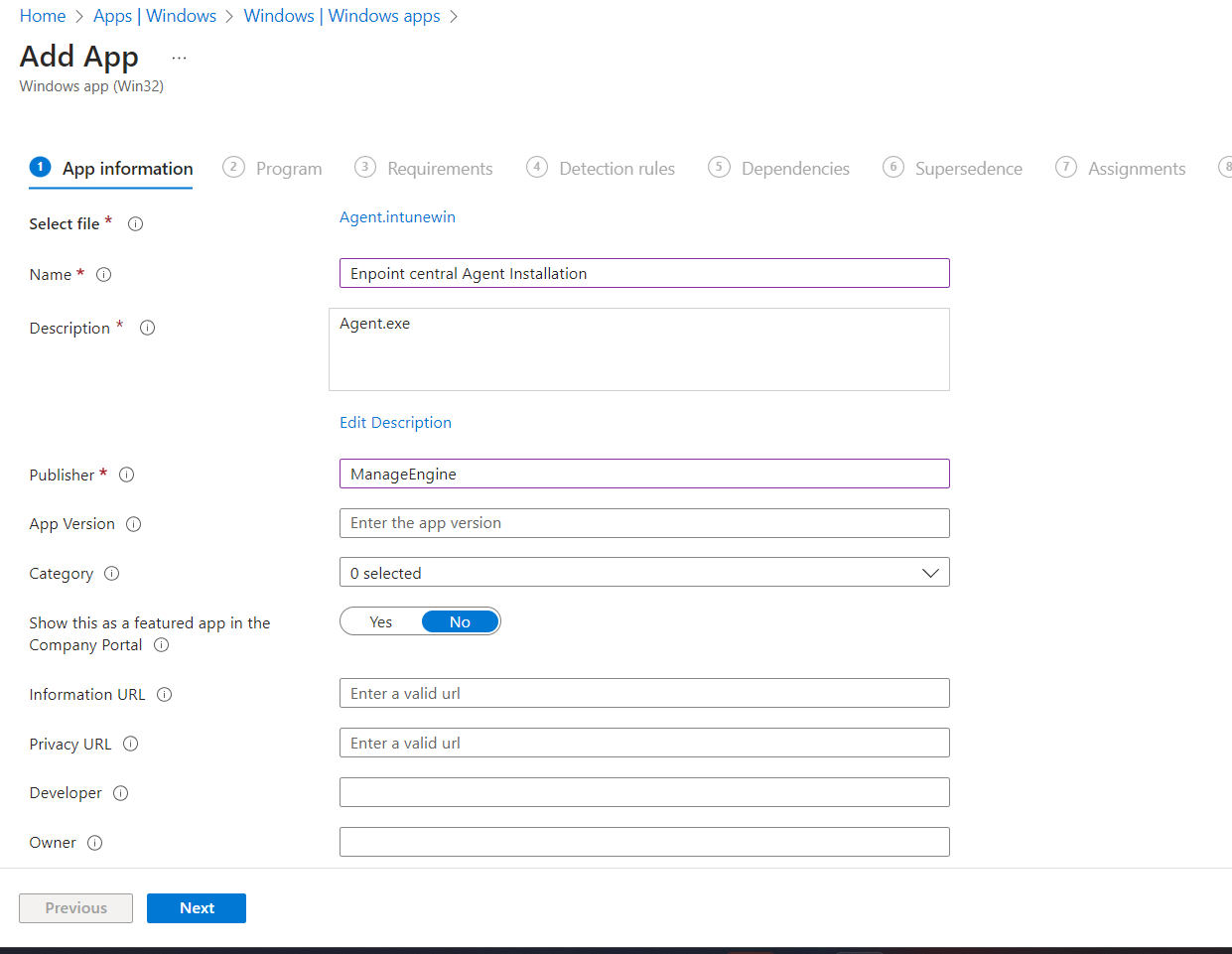Screen dimensions: 1232x954
Task: Click the Information URL field
Action: [x=644, y=693]
